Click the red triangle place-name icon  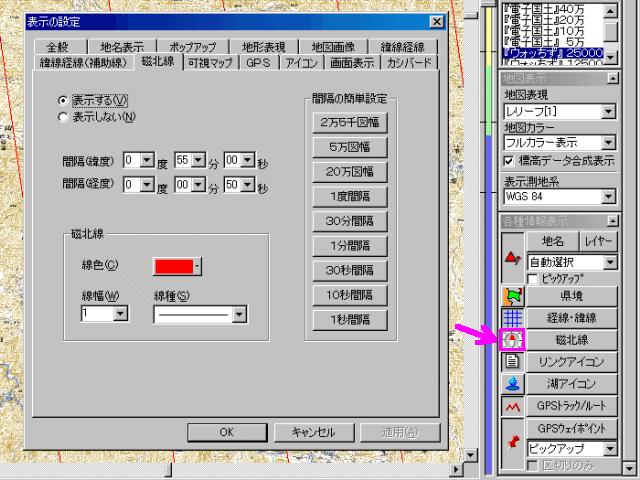513,258
